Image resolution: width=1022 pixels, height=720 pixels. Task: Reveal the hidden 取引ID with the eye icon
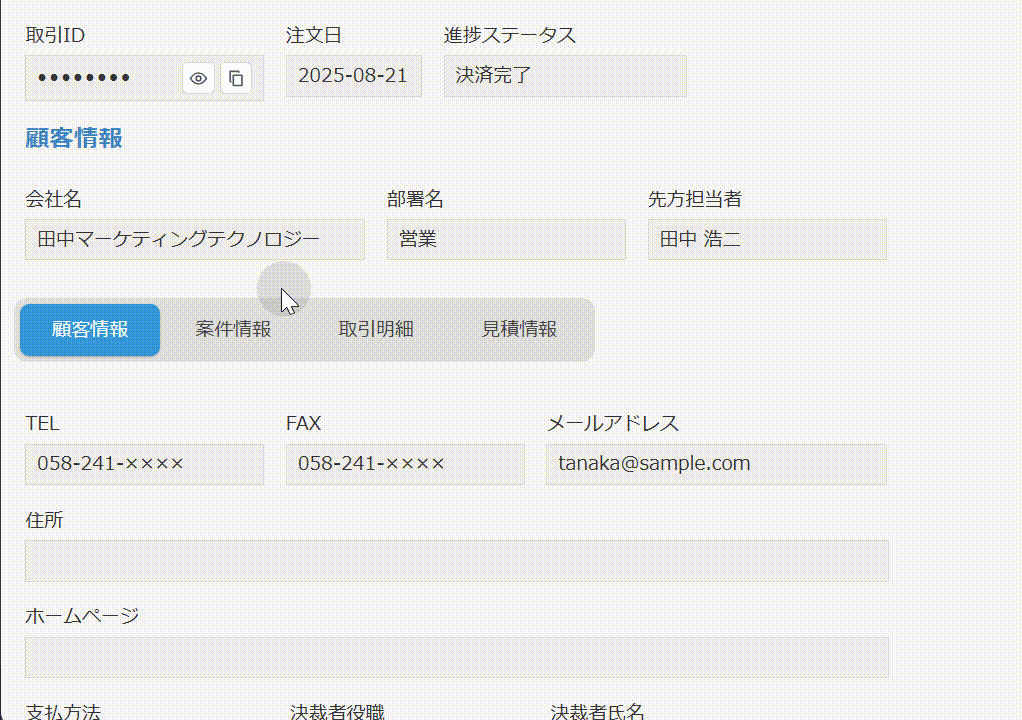(x=198, y=78)
